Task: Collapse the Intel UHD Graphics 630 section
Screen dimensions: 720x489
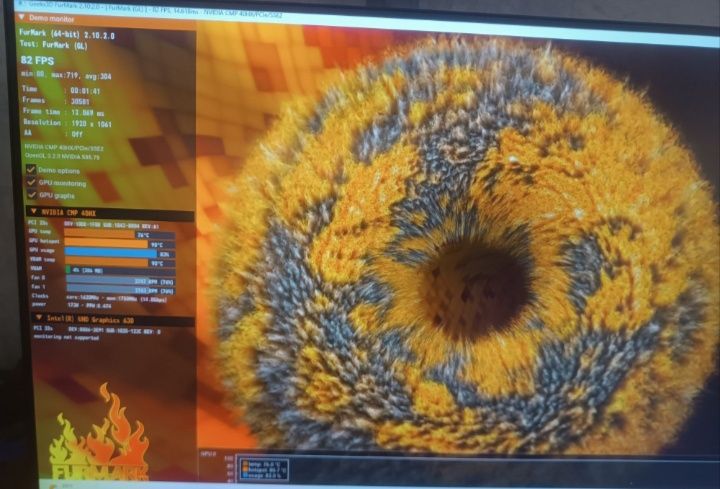Action: [39, 318]
